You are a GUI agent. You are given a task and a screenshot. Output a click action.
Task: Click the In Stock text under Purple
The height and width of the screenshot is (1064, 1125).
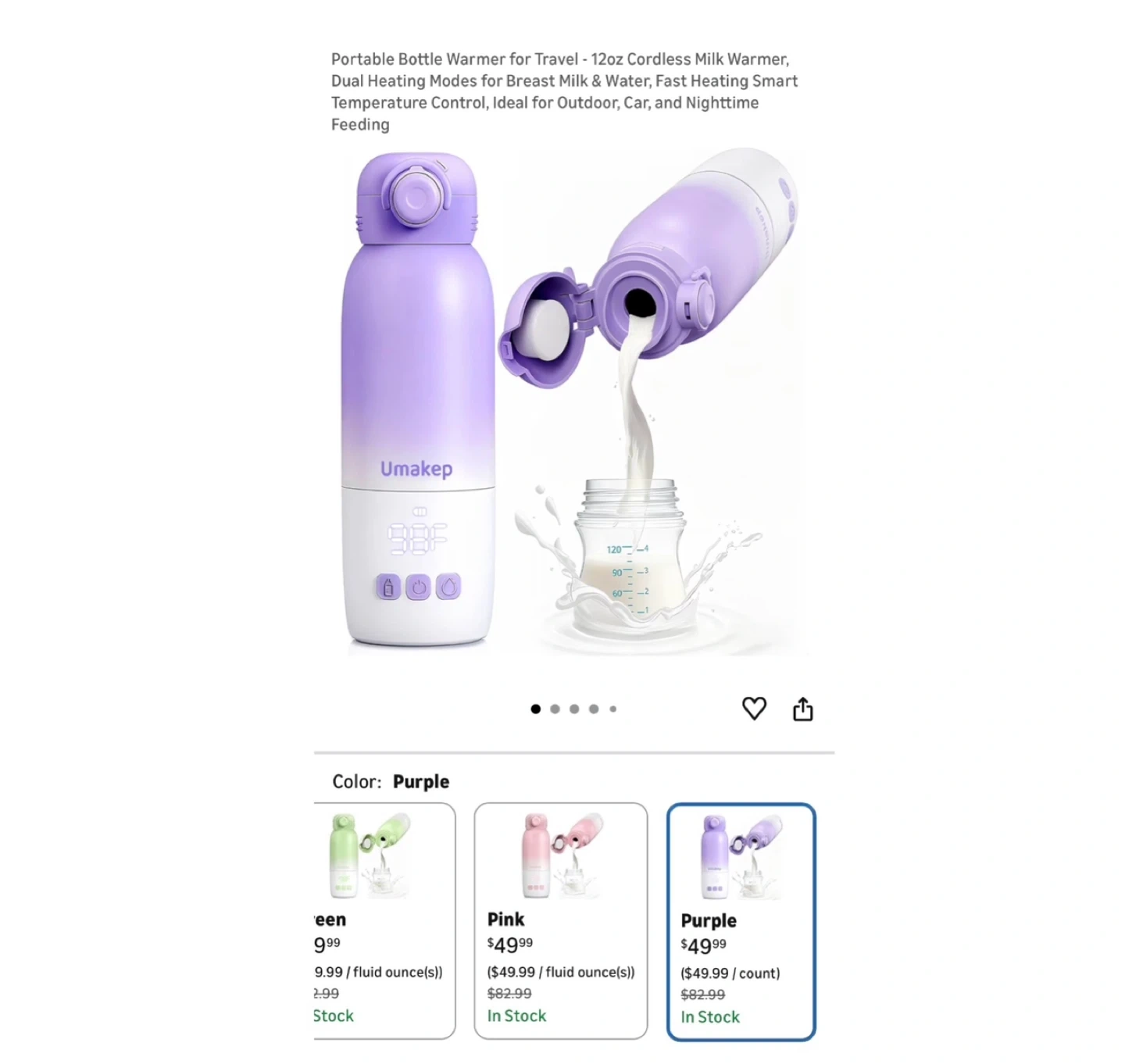(x=710, y=1017)
